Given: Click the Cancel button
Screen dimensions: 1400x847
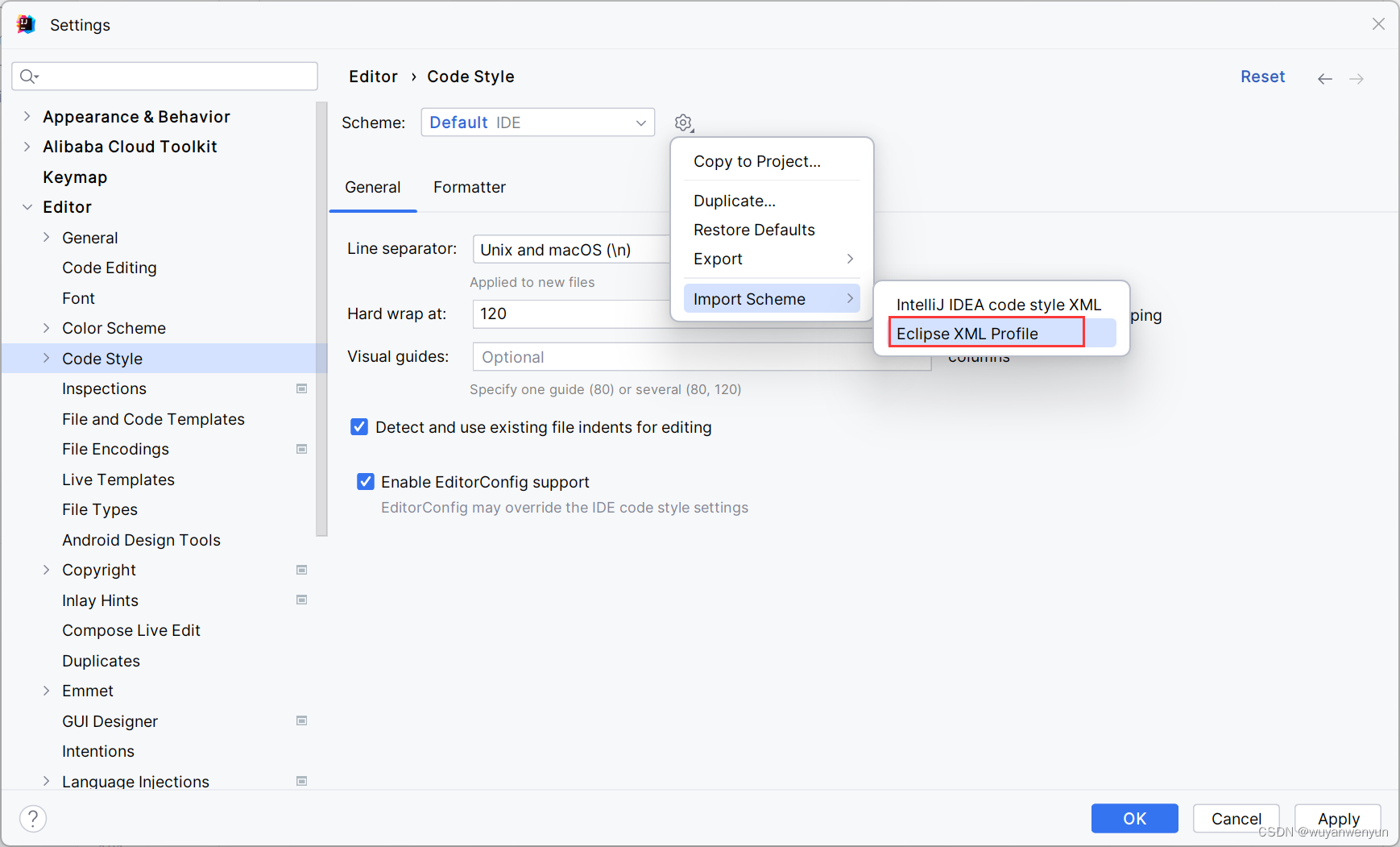Looking at the screenshot, I should 1236,819.
